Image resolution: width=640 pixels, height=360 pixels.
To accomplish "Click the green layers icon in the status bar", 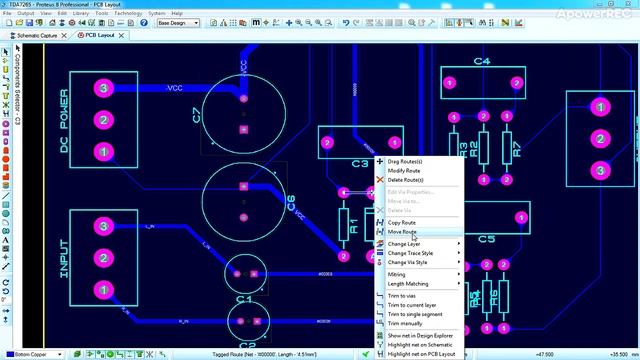I will point(77,354).
